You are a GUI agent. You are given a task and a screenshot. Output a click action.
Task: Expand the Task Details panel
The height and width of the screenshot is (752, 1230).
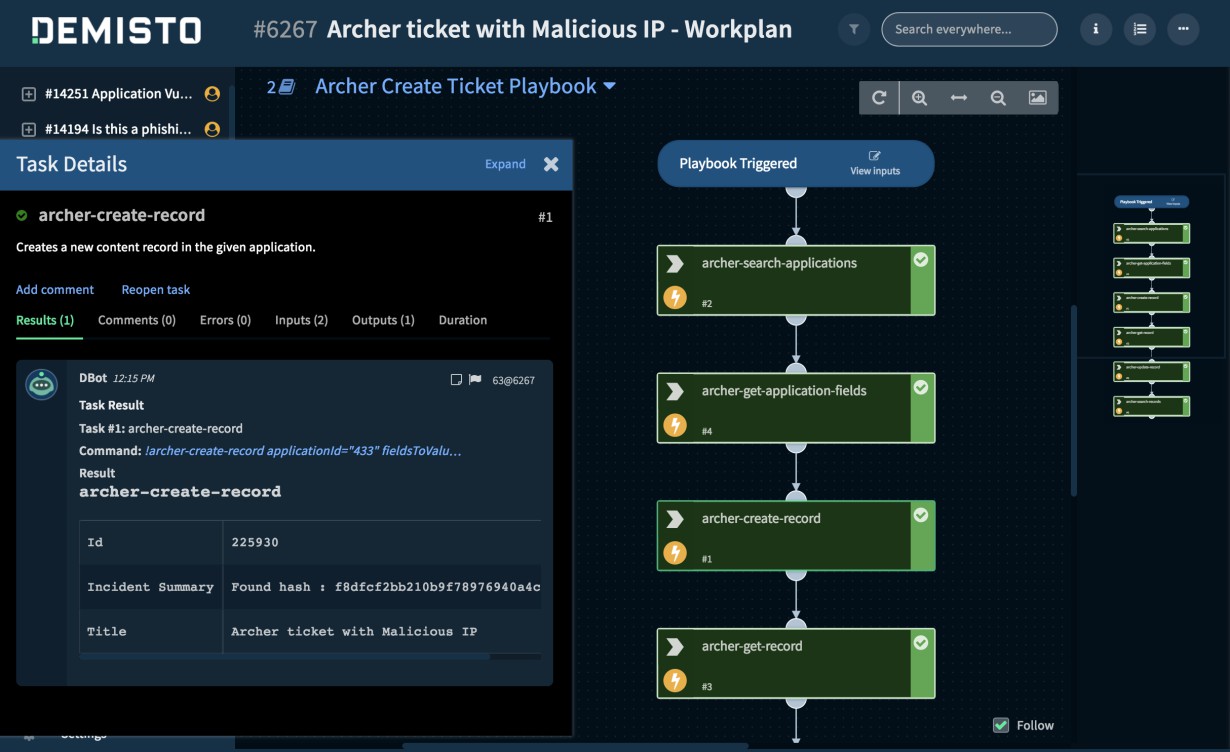tap(505, 164)
